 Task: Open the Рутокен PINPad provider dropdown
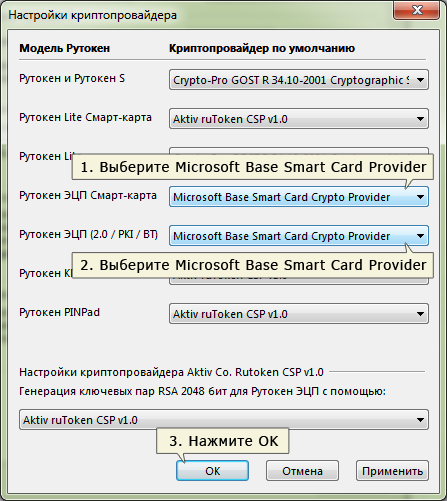point(299,314)
